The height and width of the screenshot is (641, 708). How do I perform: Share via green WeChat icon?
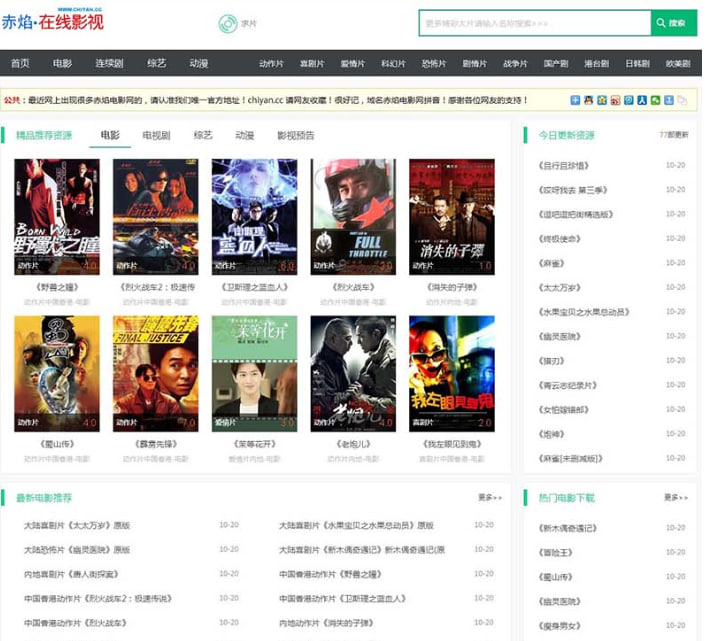click(x=656, y=100)
